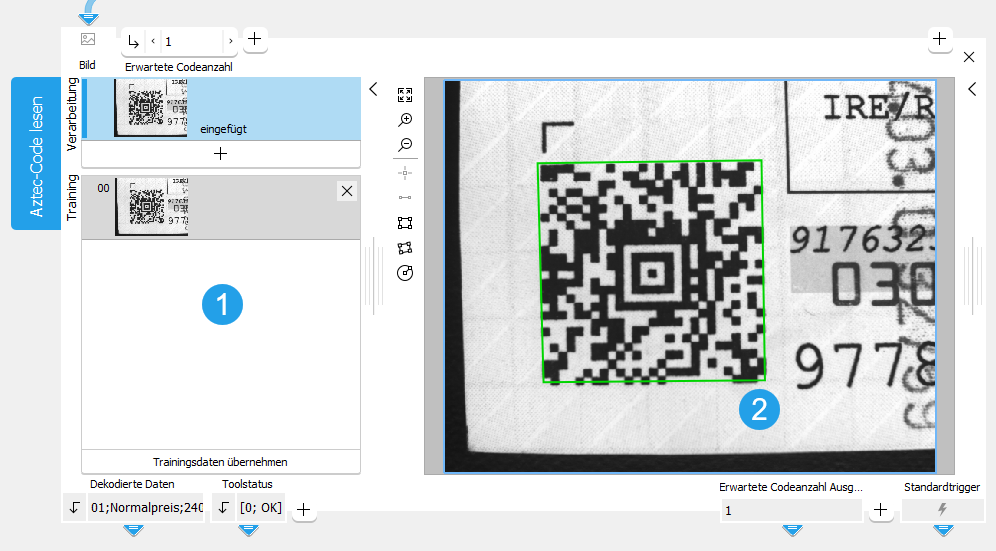Click the Bild image input icon
Screen dimensions: 996x551
click(88, 40)
